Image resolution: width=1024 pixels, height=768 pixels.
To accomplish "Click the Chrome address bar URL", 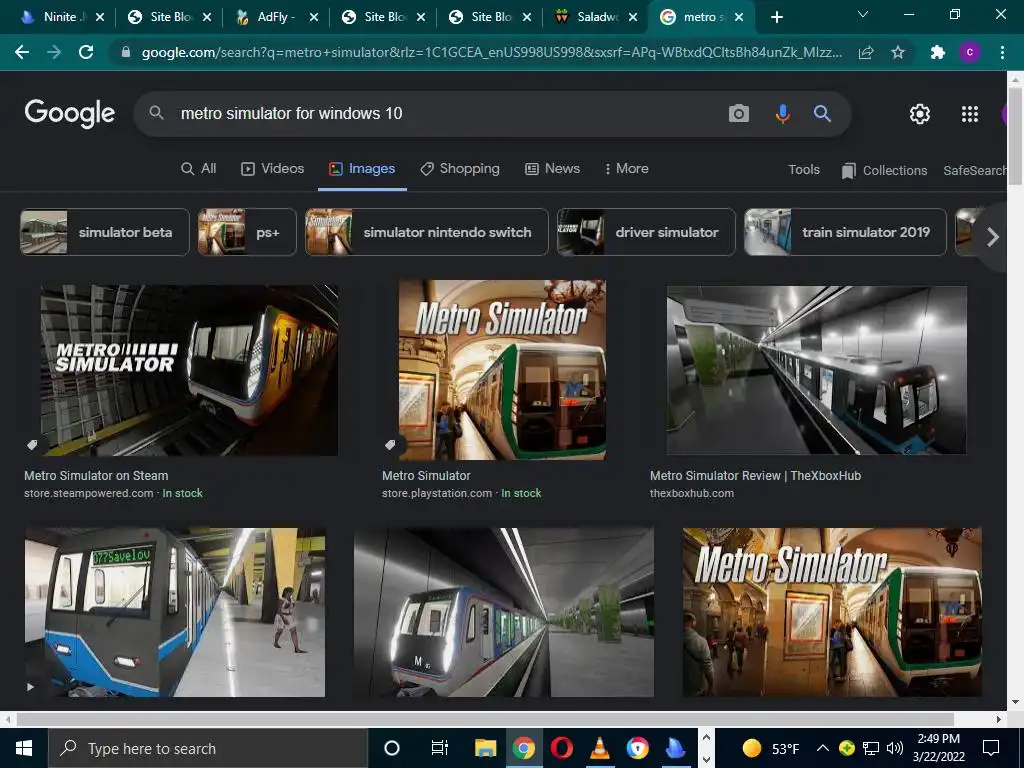I will (490, 52).
